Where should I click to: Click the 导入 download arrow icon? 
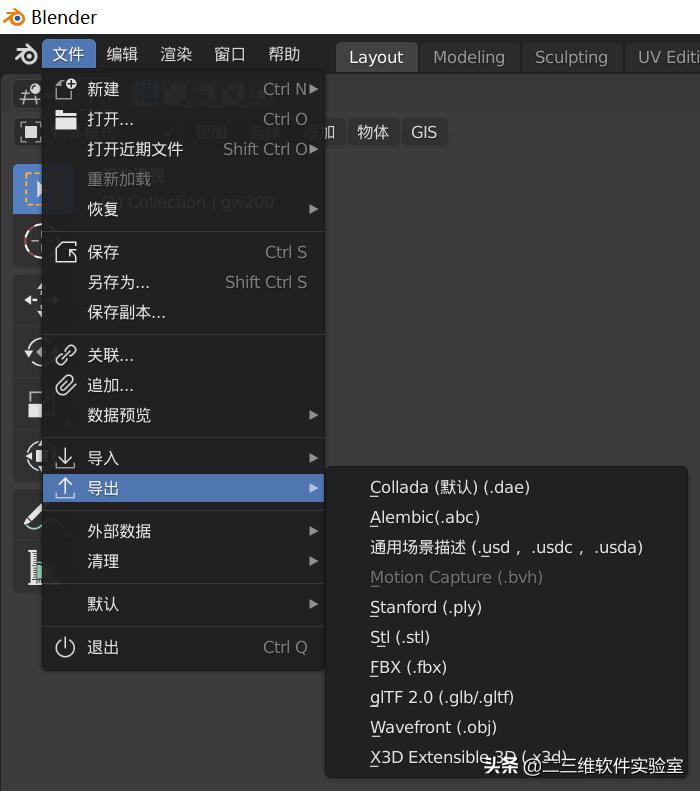point(66,458)
